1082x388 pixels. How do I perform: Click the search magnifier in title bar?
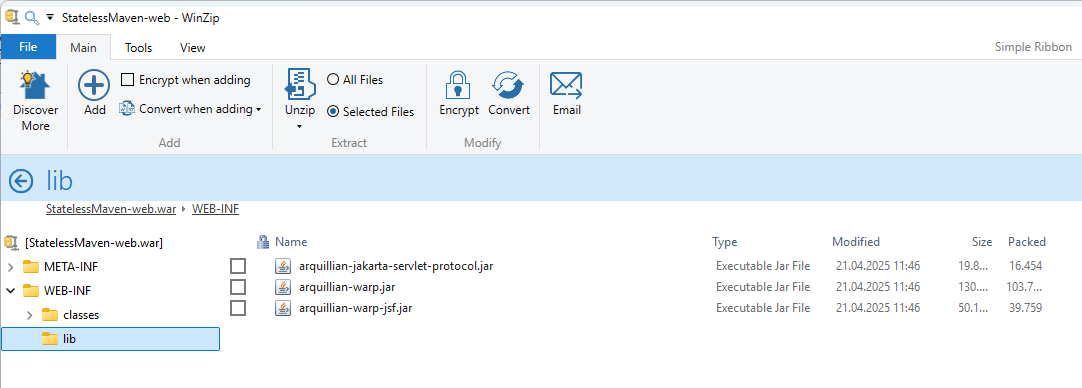pyautogui.click(x=32, y=17)
